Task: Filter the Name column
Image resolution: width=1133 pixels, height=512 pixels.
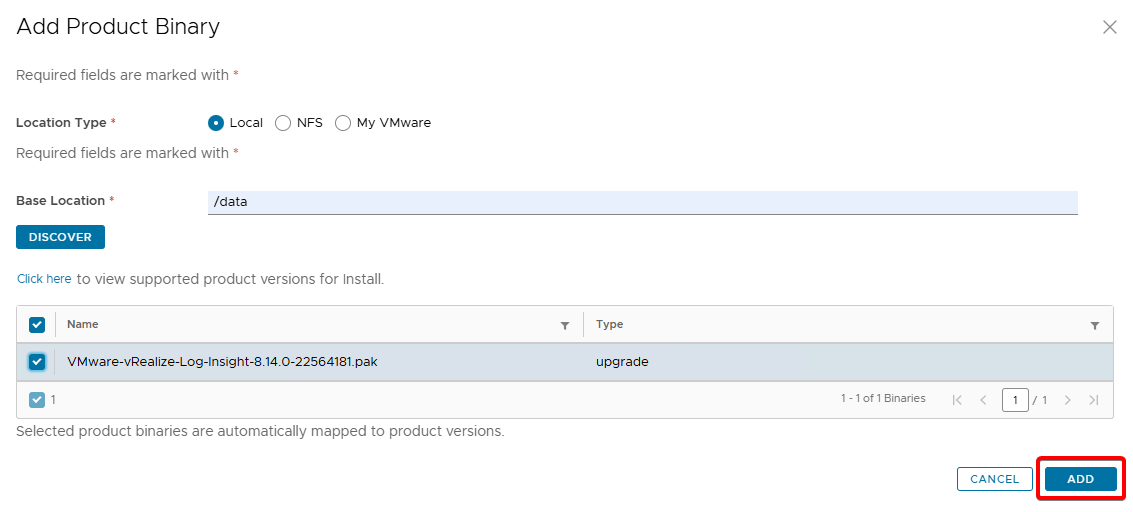Action: 565,325
